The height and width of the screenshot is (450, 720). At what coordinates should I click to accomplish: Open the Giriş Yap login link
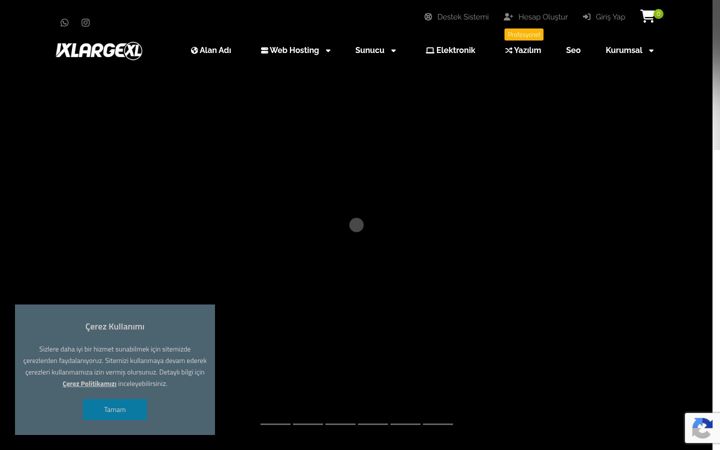610,17
